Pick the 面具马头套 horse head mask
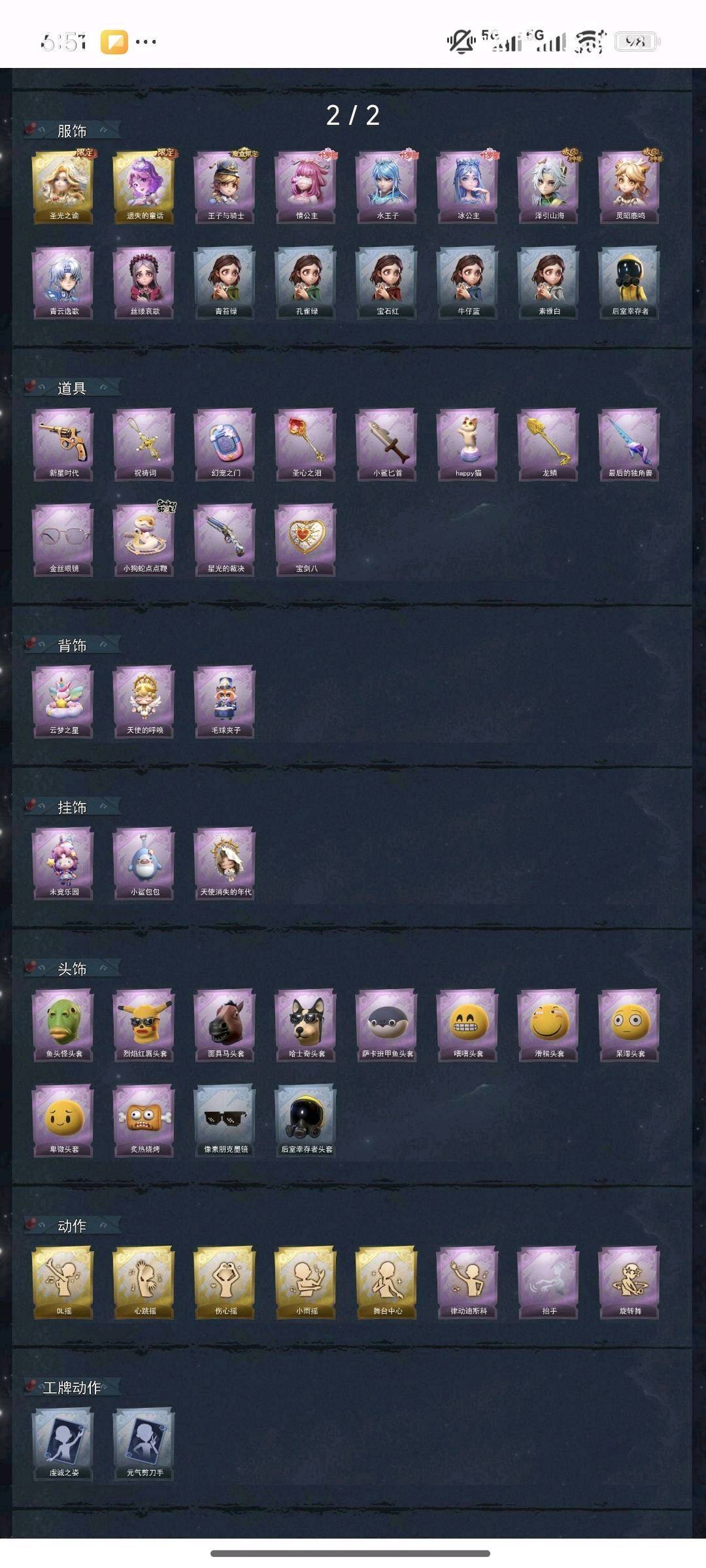The image size is (706, 1568). 225,1025
